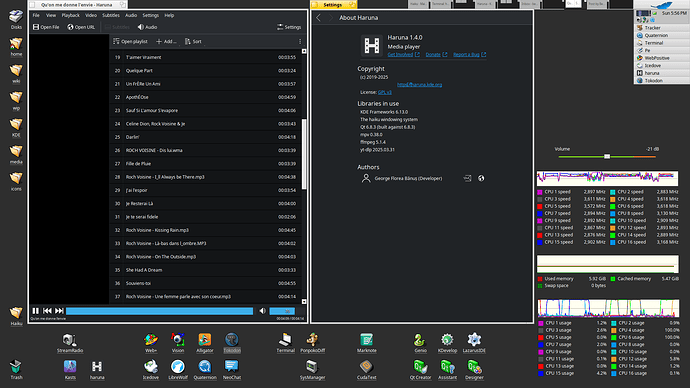Open the Help menu
The height and width of the screenshot is (388, 690).
click(x=169, y=15)
